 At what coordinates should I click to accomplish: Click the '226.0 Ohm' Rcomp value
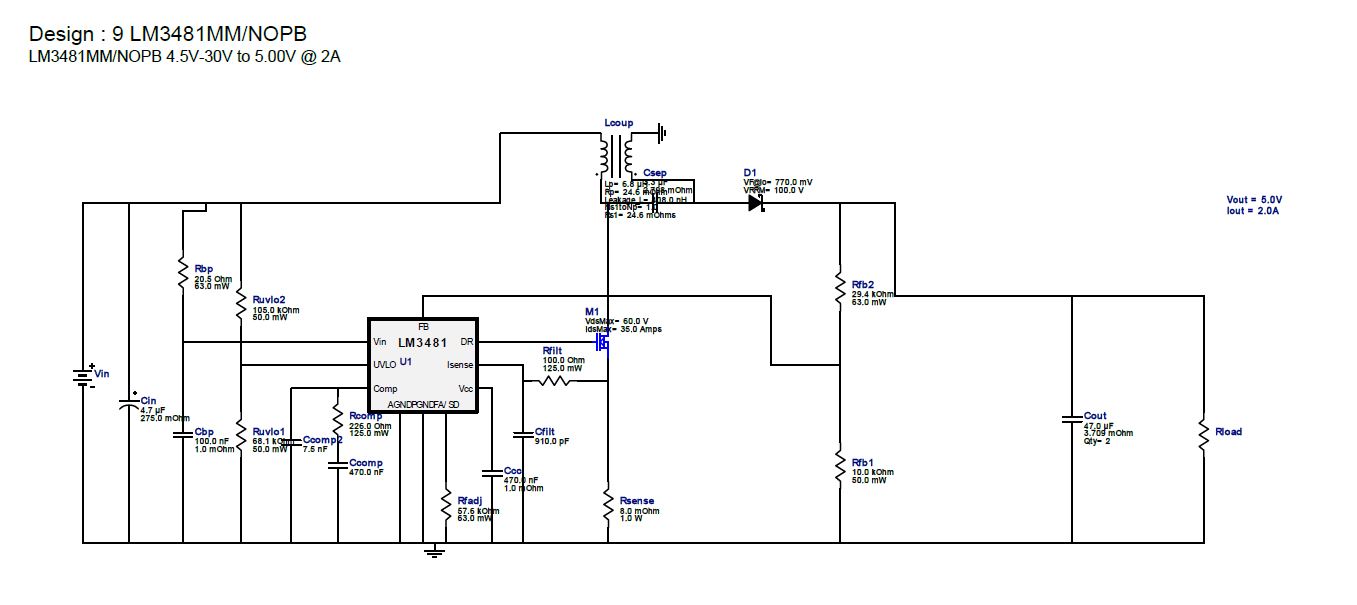click(369, 426)
